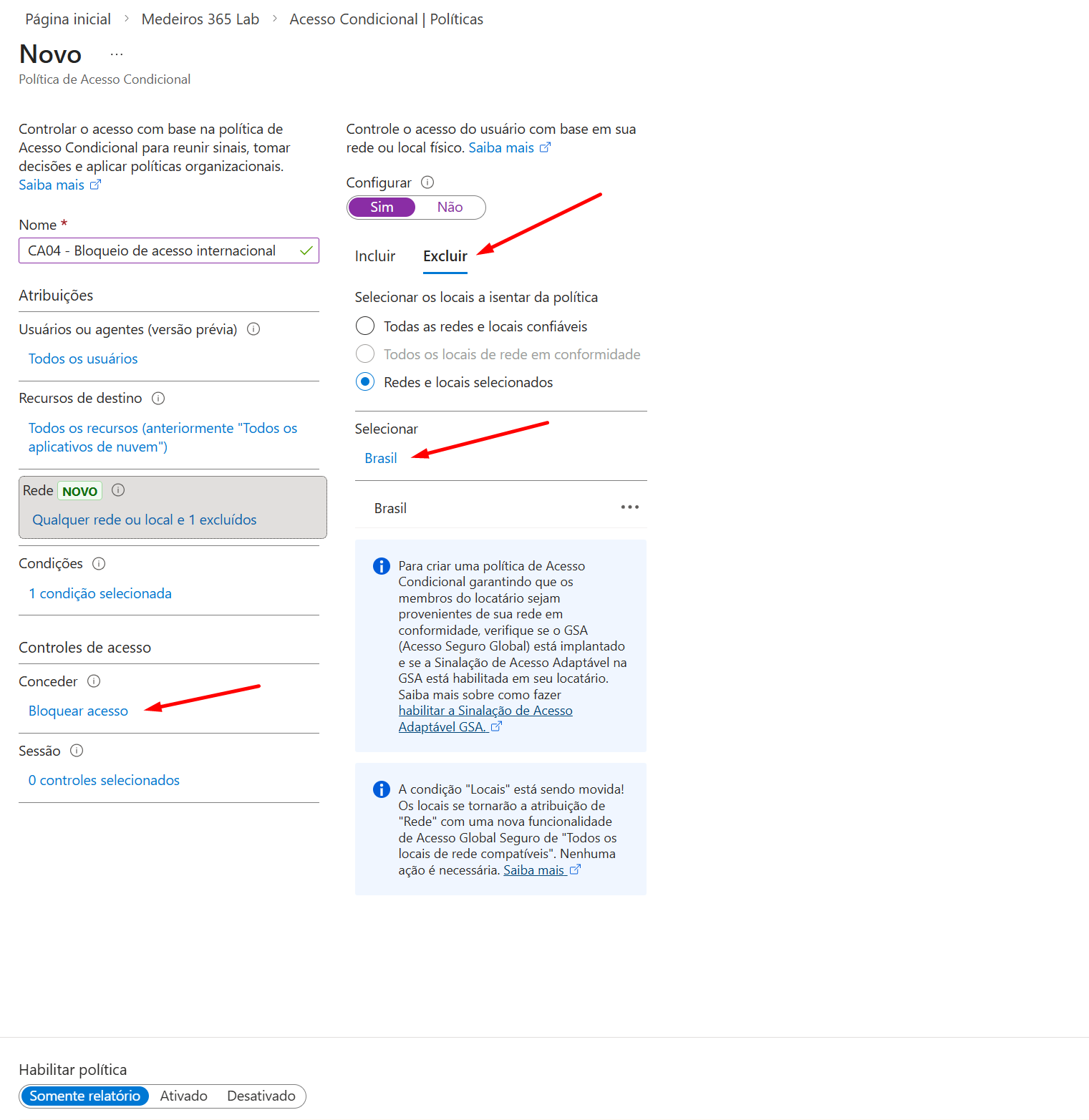Open Bloquear acesso grant control link
The height and width of the screenshot is (1120, 1089).
[78, 711]
